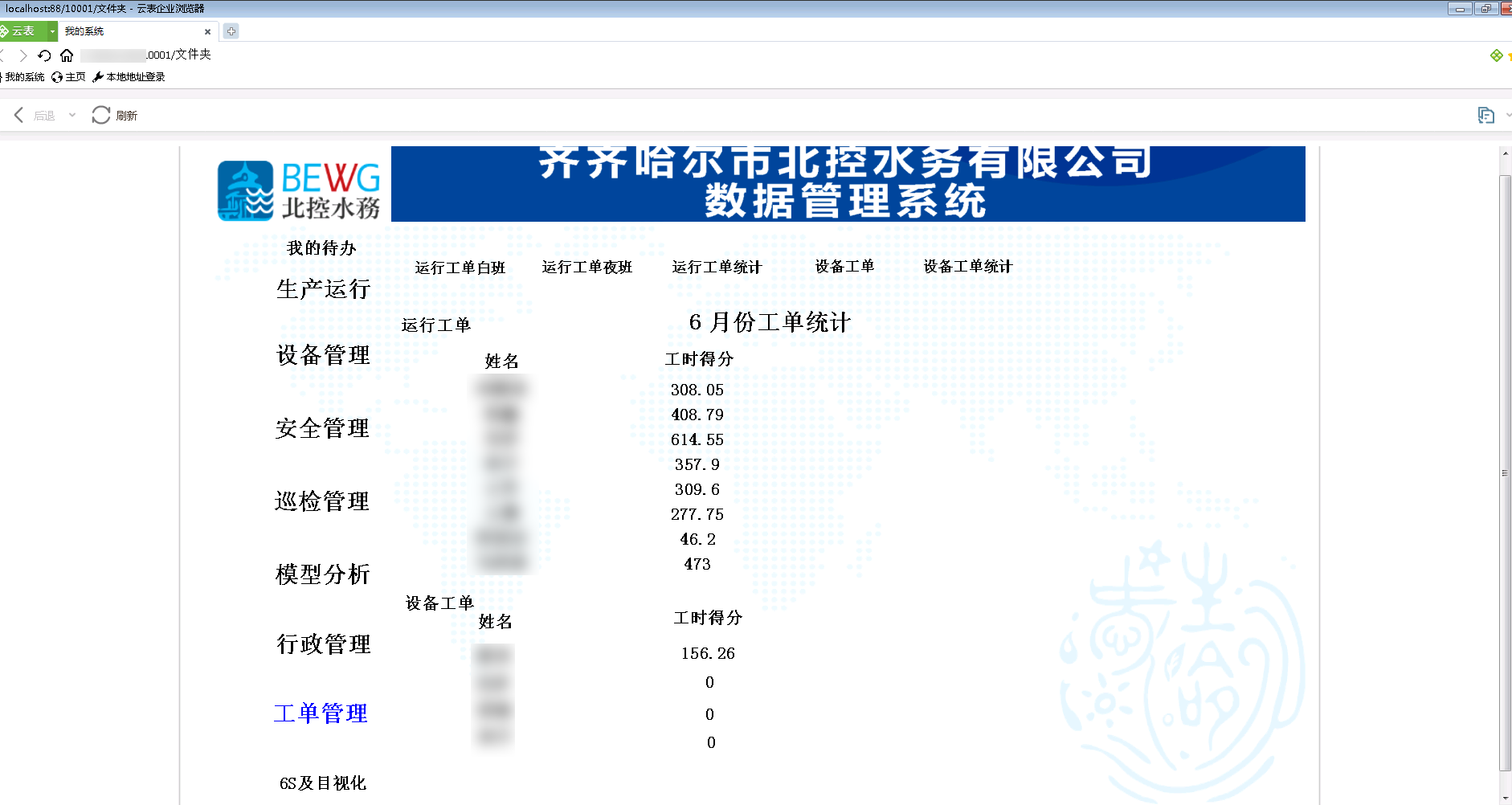Close the 我的系统 tab
Viewport: 1512px width, 805px height.
[x=207, y=32]
